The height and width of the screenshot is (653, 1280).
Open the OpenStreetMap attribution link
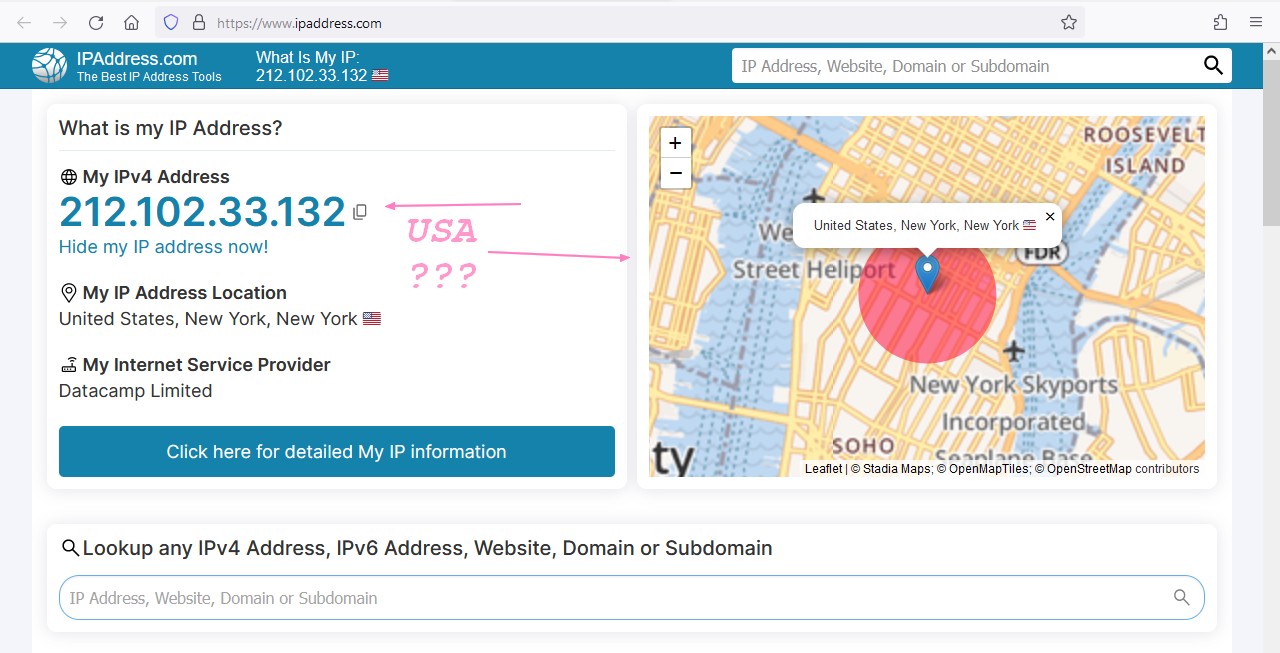coord(1089,469)
